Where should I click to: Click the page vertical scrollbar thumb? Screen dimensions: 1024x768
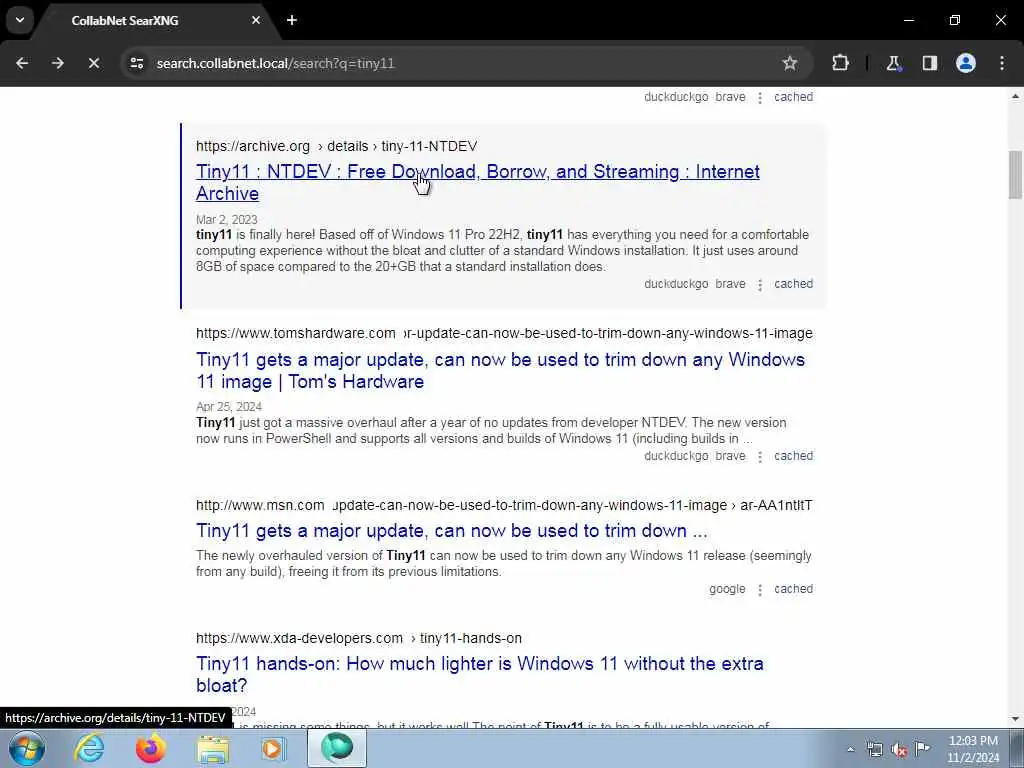click(x=1015, y=174)
